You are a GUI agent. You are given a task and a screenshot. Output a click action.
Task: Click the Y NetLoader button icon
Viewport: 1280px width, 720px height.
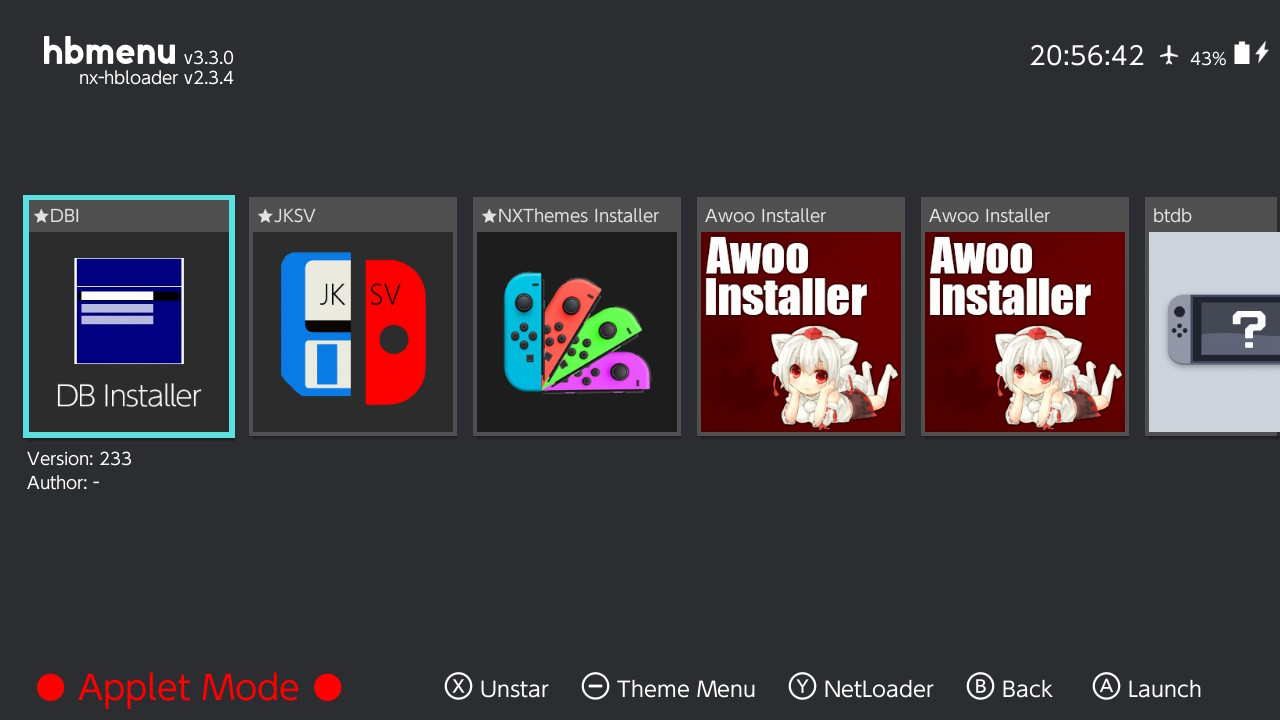coord(802,686)
